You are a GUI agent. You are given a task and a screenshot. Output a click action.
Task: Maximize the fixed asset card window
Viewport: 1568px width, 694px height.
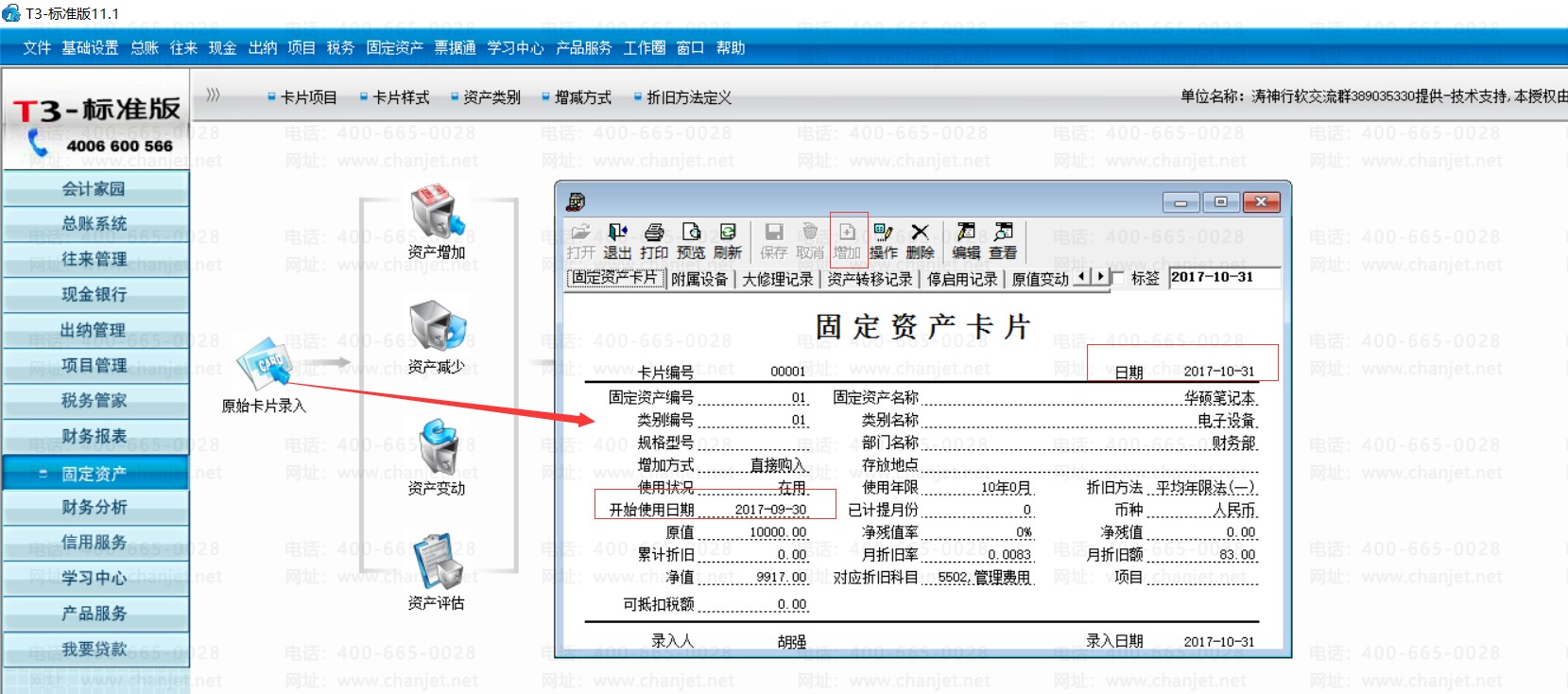(1221, 202)
